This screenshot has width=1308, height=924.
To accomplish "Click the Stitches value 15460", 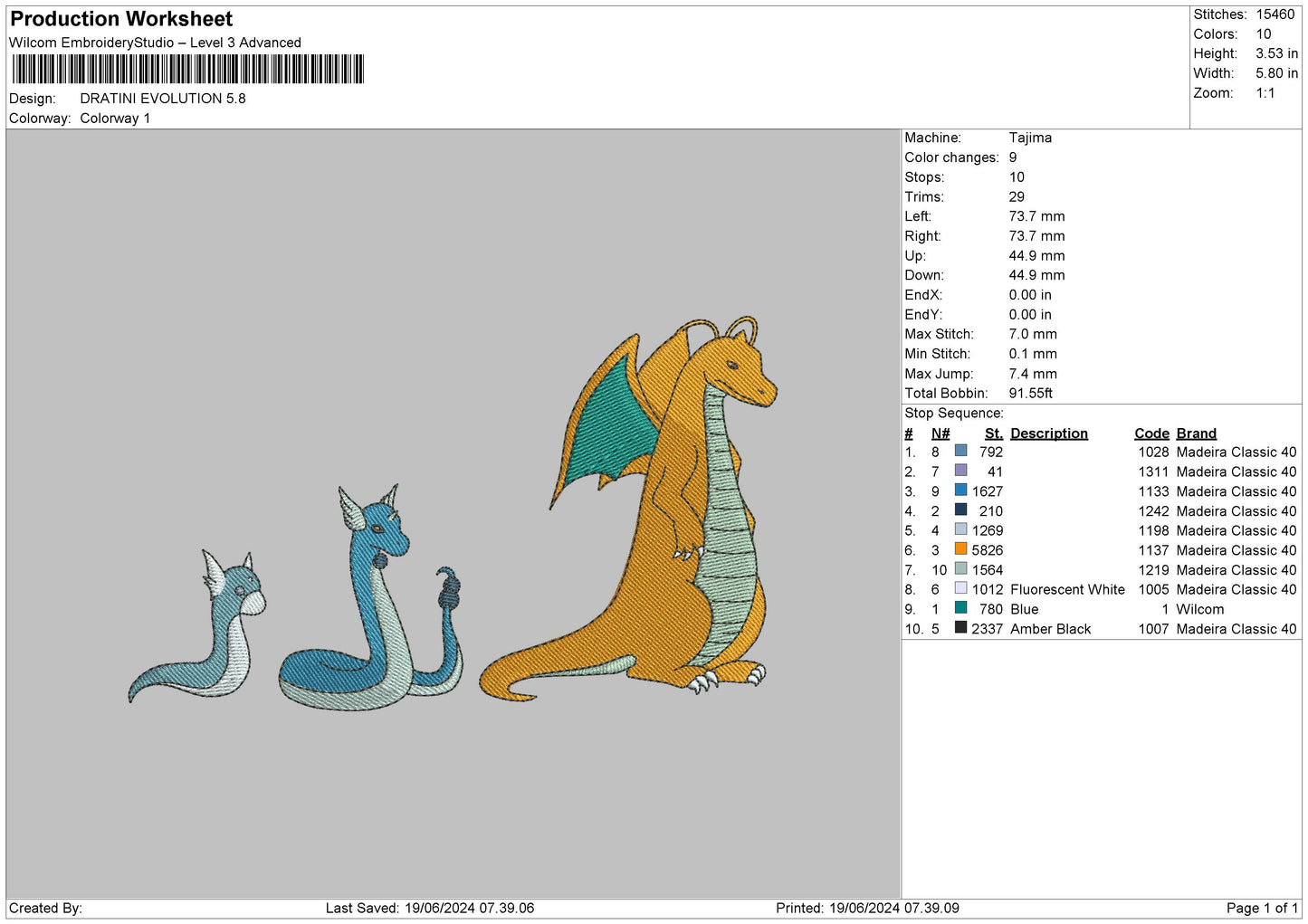I will [1275, 14].
